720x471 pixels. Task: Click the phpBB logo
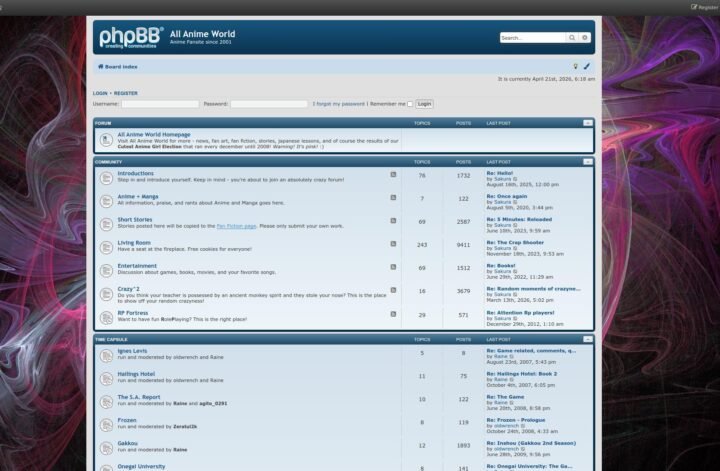point(131,38)
